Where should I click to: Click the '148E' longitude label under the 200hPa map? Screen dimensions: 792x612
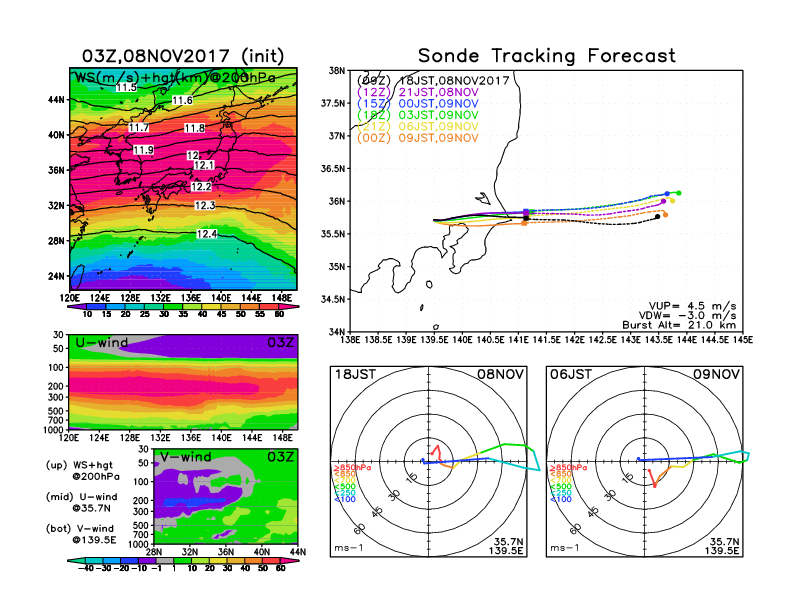click(x=282, y=298)
